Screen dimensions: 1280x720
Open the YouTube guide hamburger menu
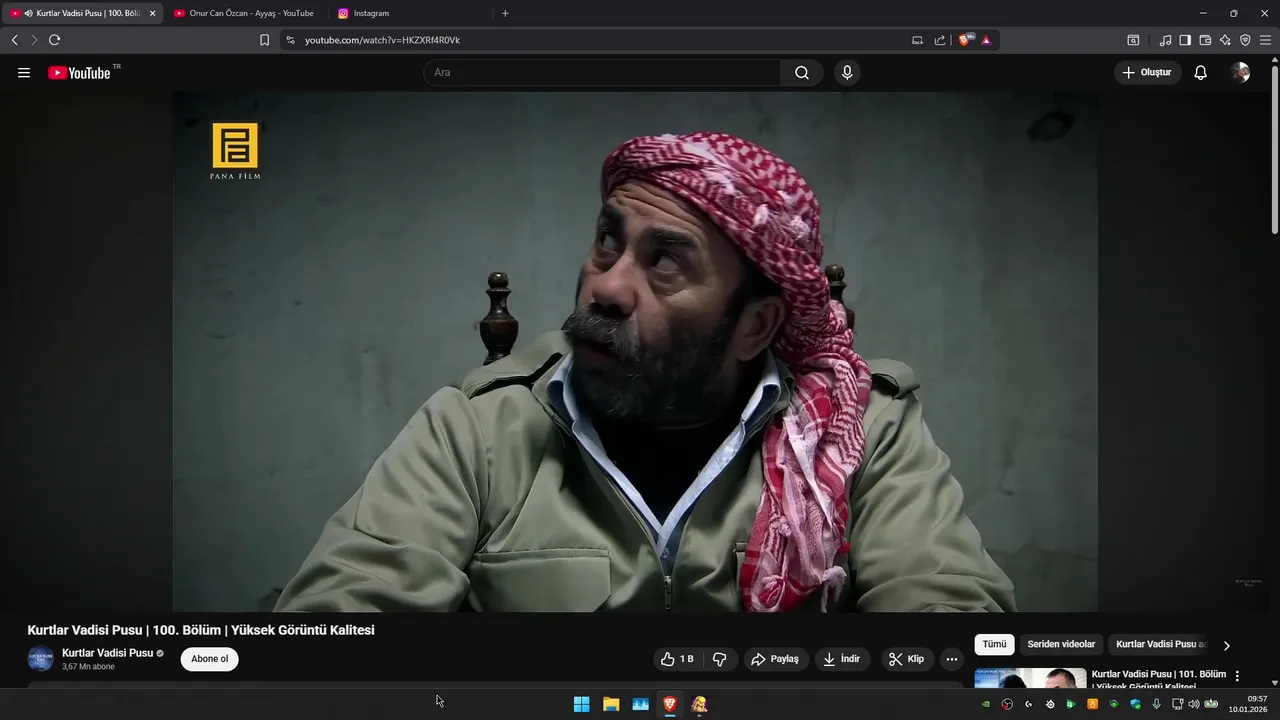tap(24, 73)
